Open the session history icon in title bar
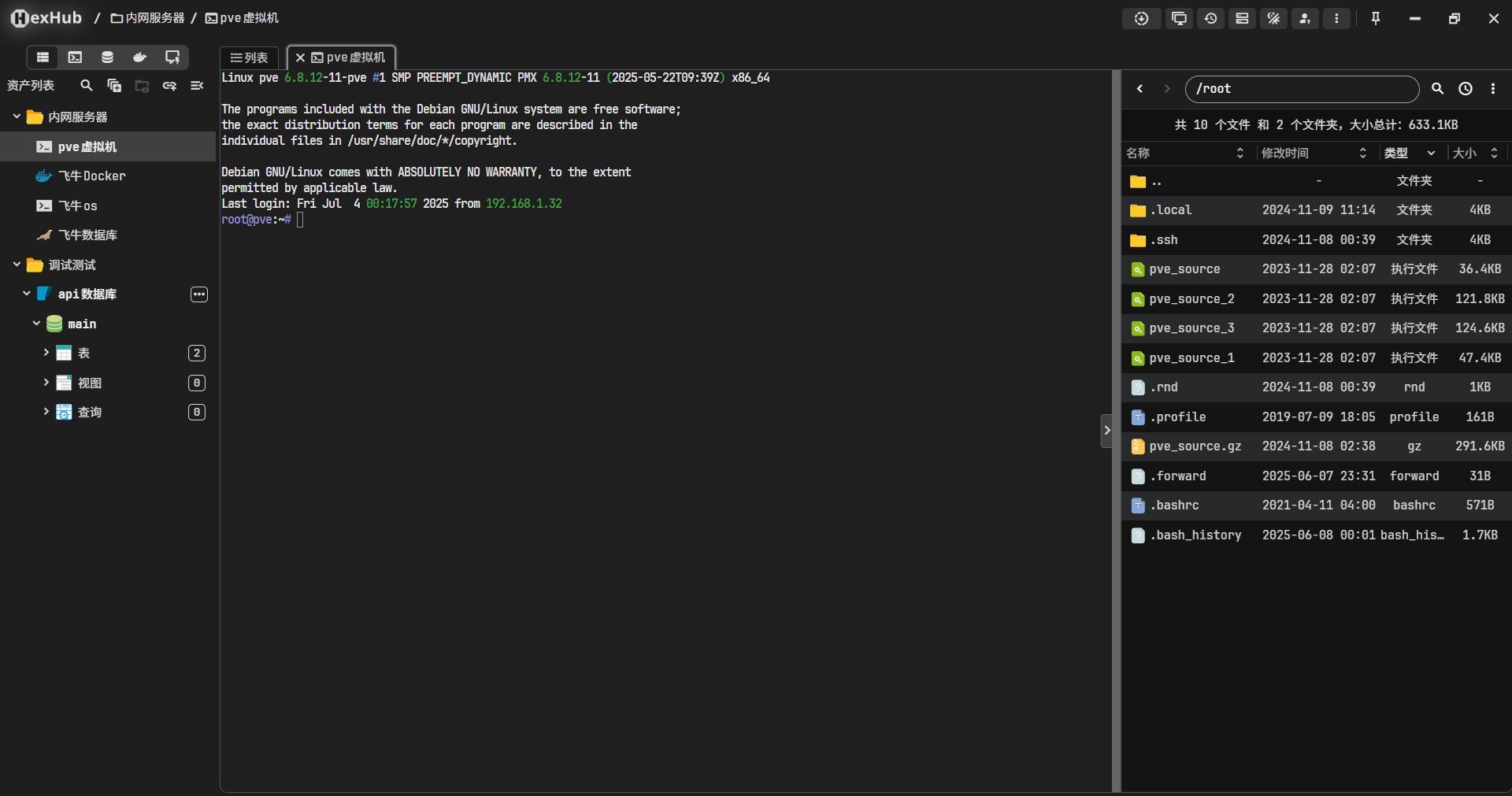 coord(1210,18)
